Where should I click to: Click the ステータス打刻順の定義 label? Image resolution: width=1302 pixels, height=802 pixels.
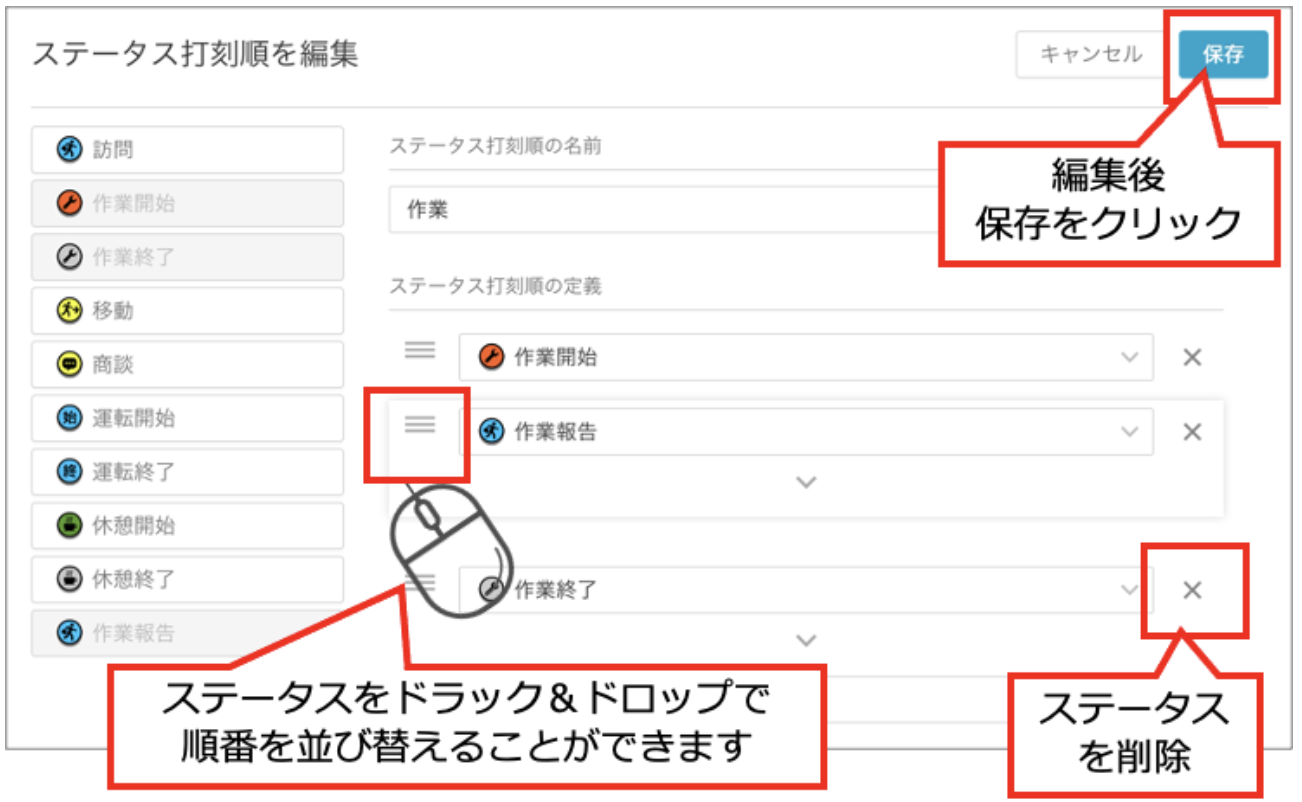(495, 286)
